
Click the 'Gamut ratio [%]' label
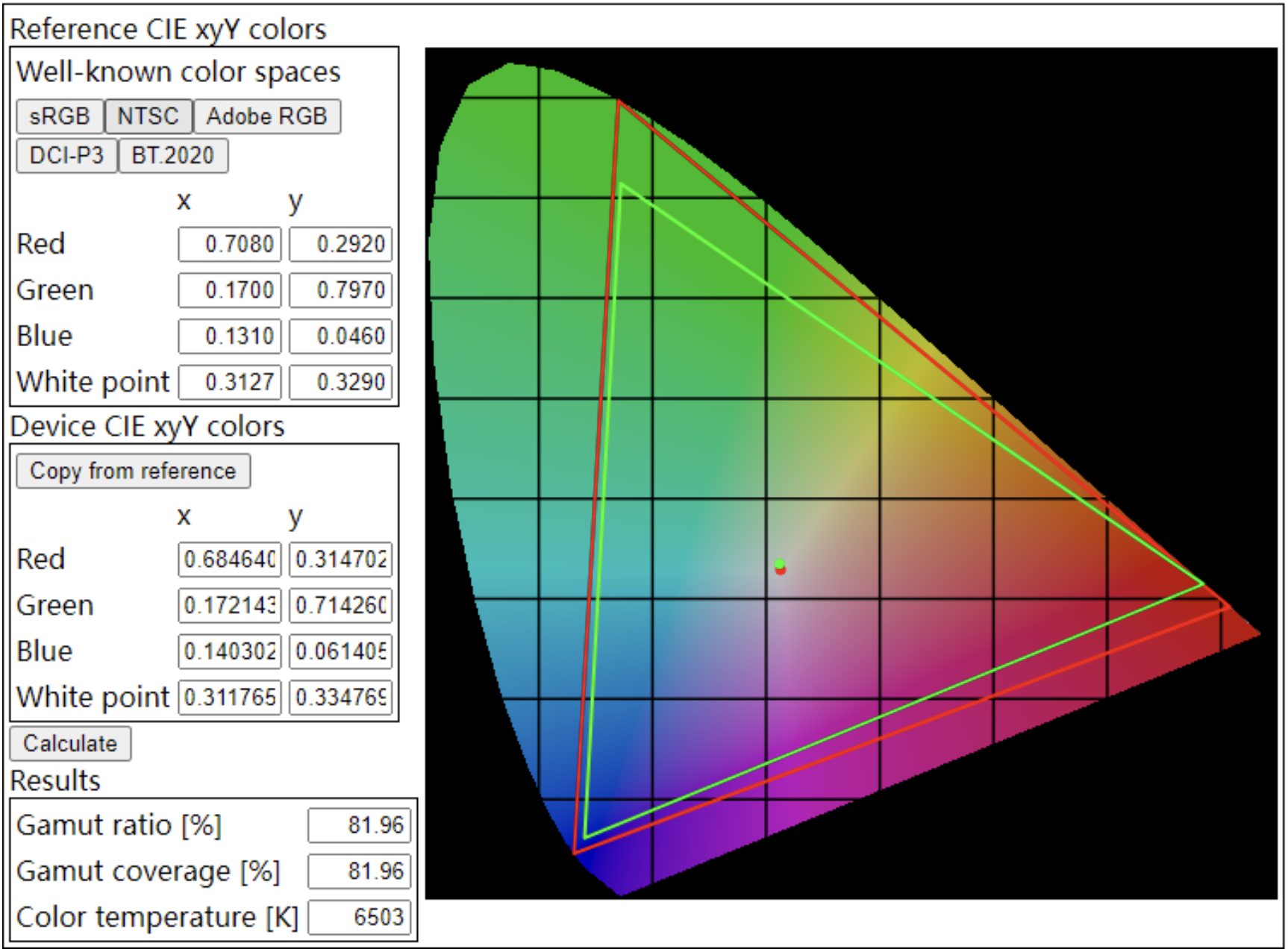(x=119, y=826)
